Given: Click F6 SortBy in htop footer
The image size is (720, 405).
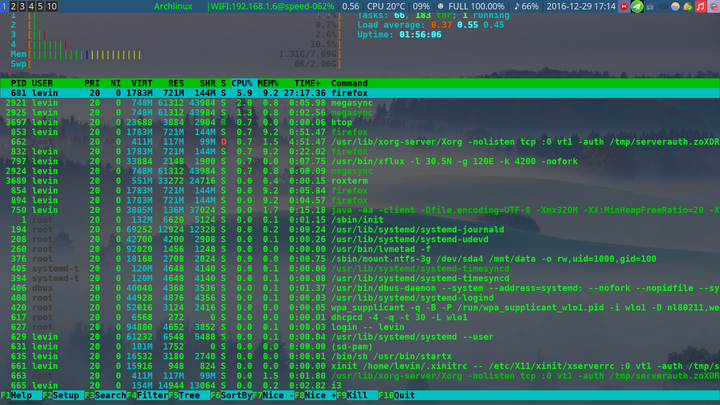Looking at the screenshot, I should coord(231,395).
